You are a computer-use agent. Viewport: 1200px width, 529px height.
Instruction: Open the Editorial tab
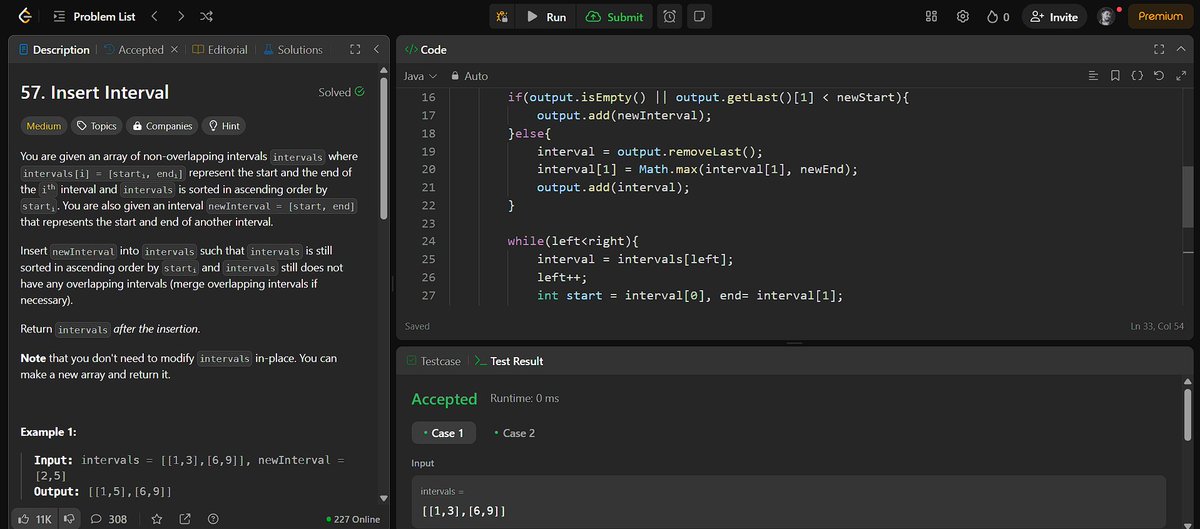pyautogui.click(x=220, y=49)
